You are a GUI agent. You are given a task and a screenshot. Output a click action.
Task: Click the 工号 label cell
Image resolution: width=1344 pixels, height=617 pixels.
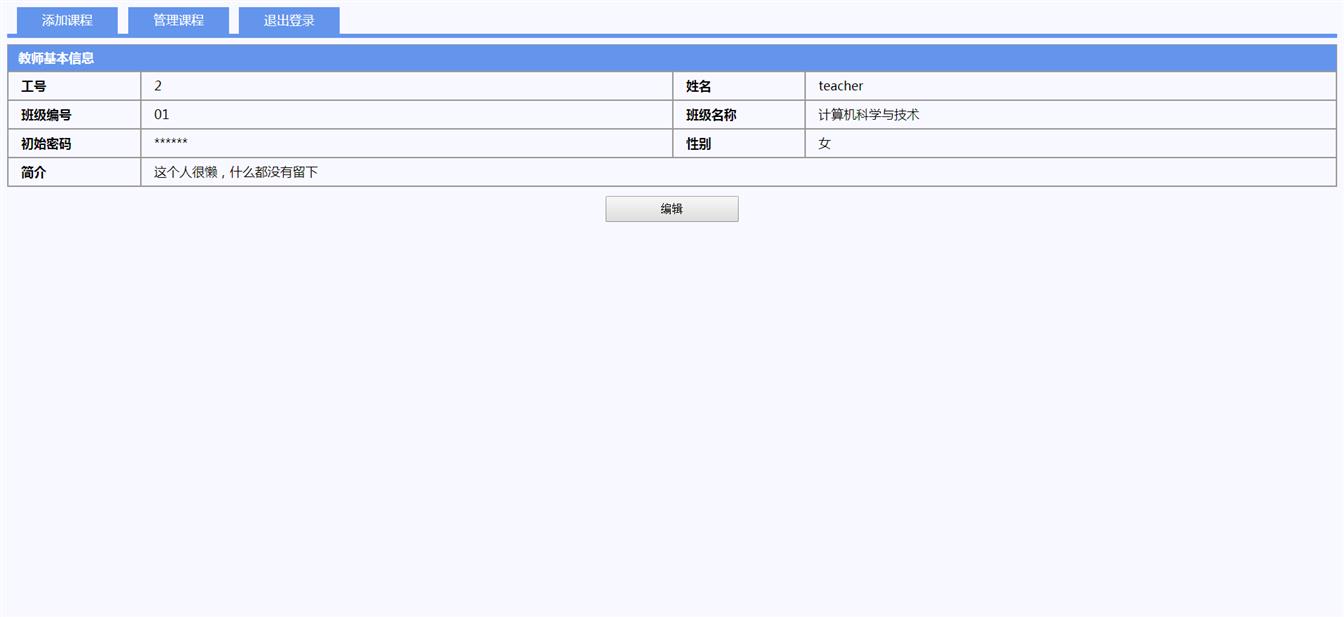click(74, 87)
